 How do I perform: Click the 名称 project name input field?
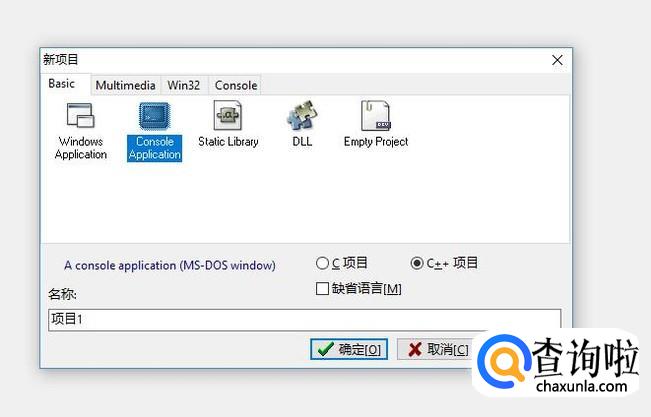304,320
